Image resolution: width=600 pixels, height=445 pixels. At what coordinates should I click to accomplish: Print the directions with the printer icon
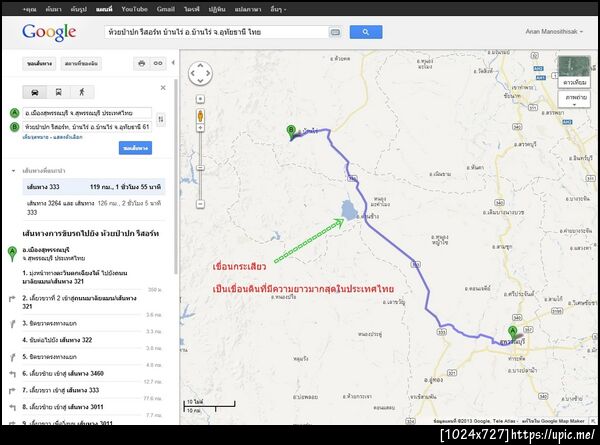pyautogui.click(x=142, y=63)
